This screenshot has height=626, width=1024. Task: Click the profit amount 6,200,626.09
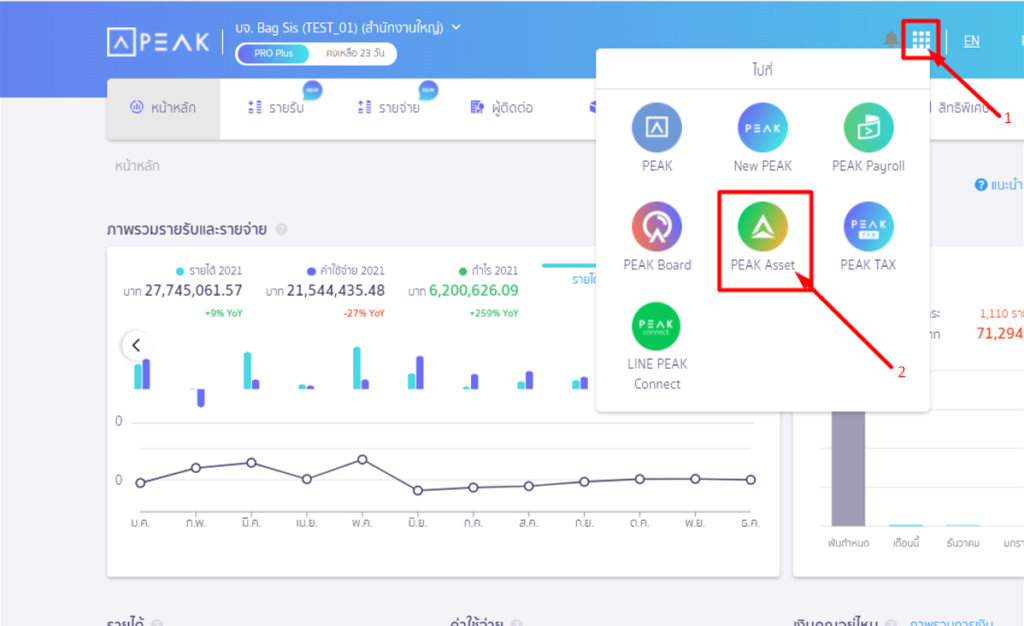[x=473, y=290]
